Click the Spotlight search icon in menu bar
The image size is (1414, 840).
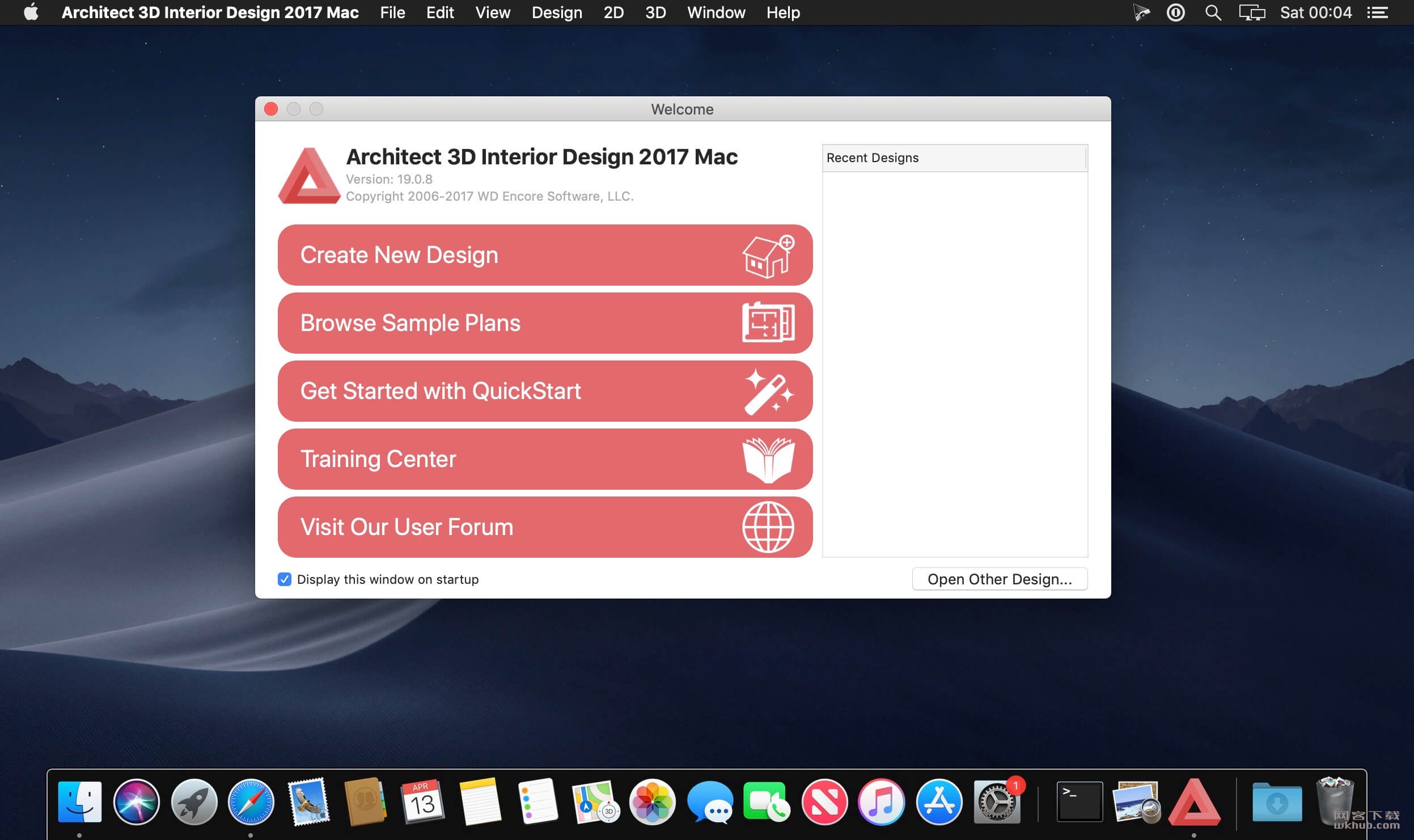click(x=1213, y=12)
